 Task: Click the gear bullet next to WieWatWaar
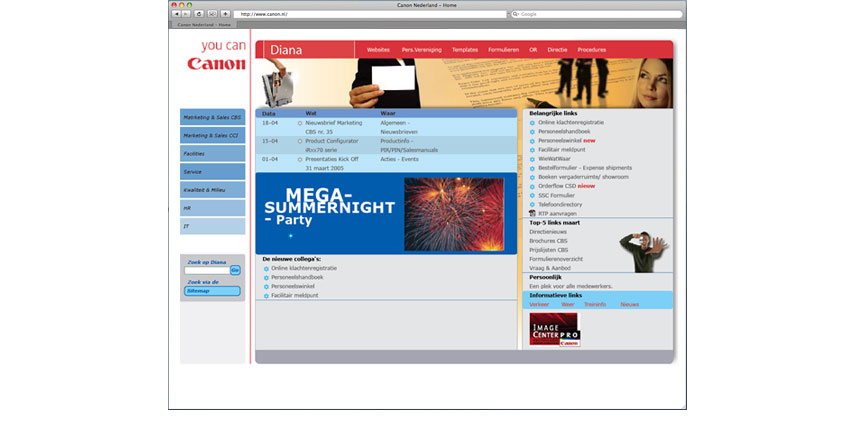(532, 160)
